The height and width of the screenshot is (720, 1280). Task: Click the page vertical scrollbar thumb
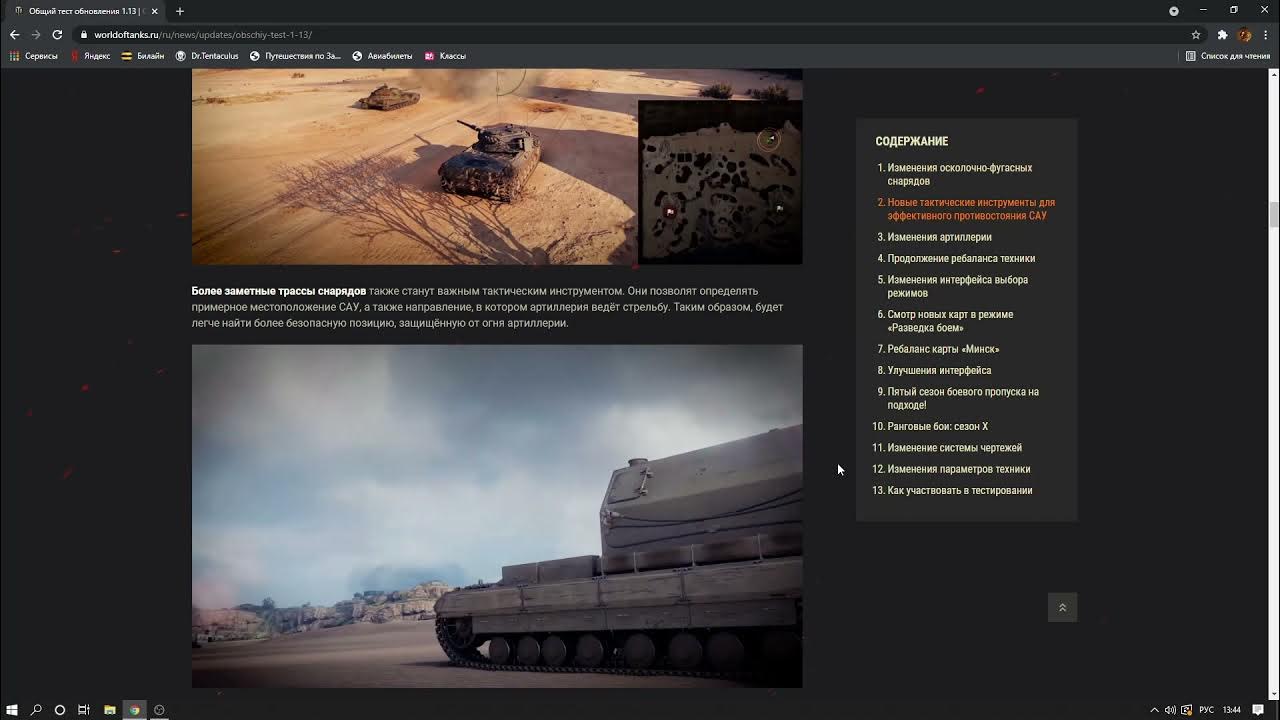[x=1273, y=215]
